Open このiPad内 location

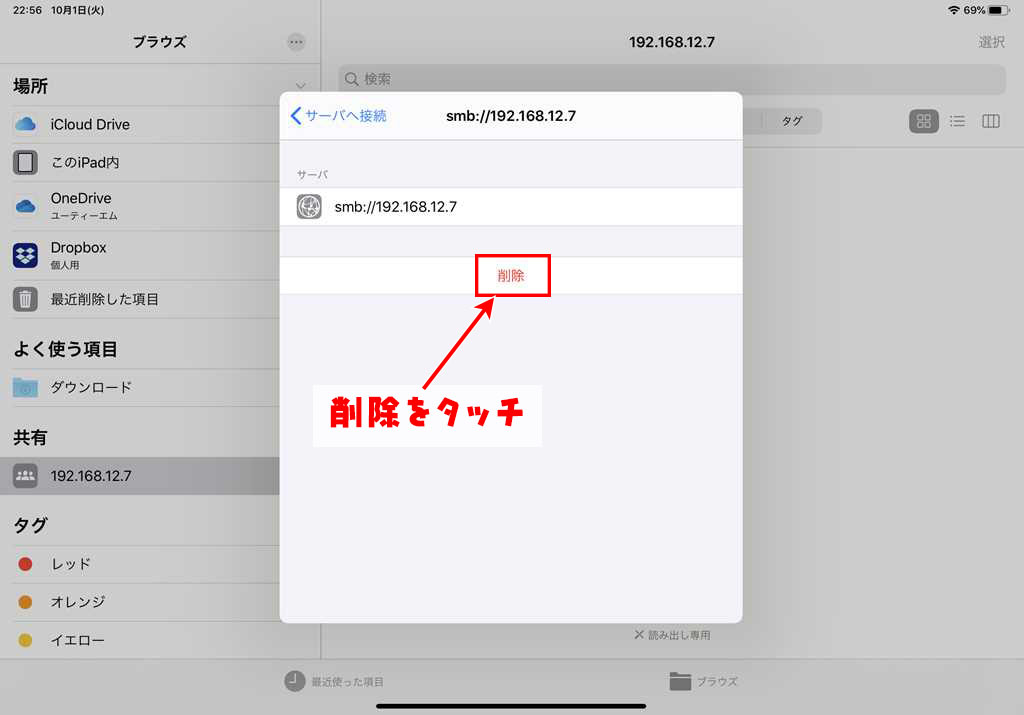(145, 162)
